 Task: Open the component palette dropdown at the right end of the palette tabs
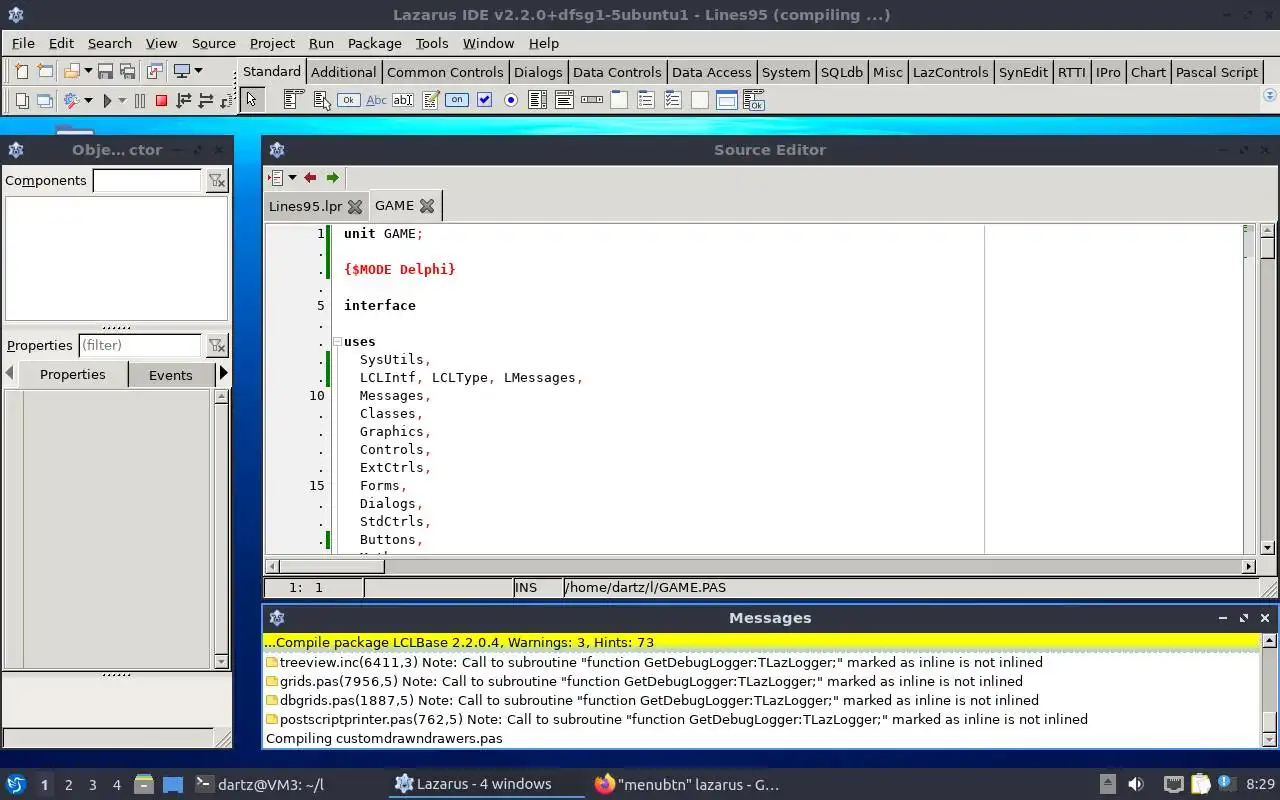(1270, 96)
